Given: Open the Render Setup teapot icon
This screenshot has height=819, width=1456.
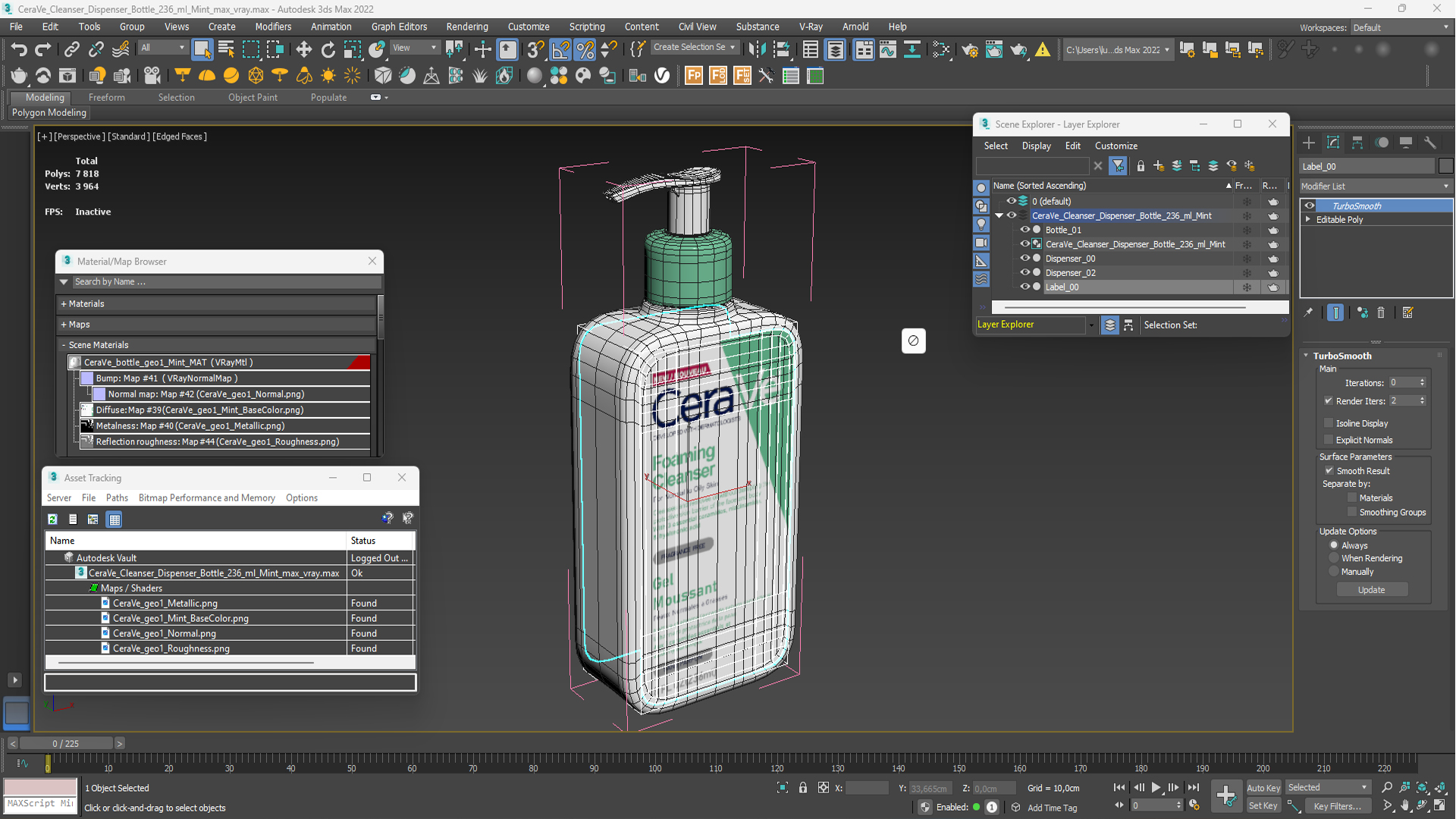Looking at the screenshot, I should 969,49.
